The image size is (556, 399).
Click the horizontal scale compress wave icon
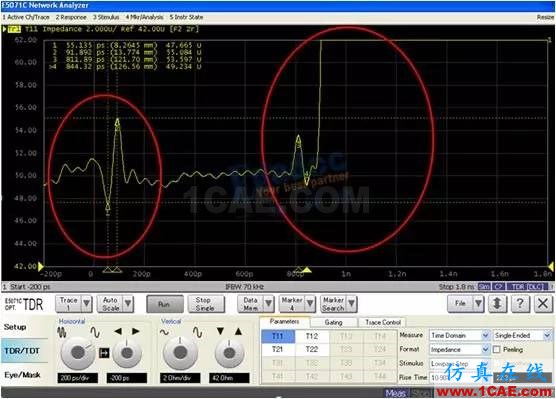click(62, 332)
